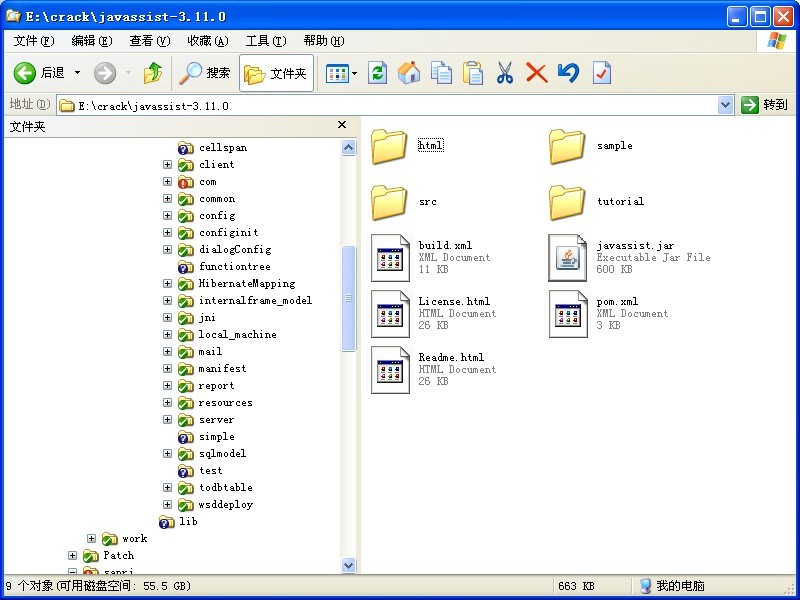Click the Forward green arrow button

(x=105, y=73)
